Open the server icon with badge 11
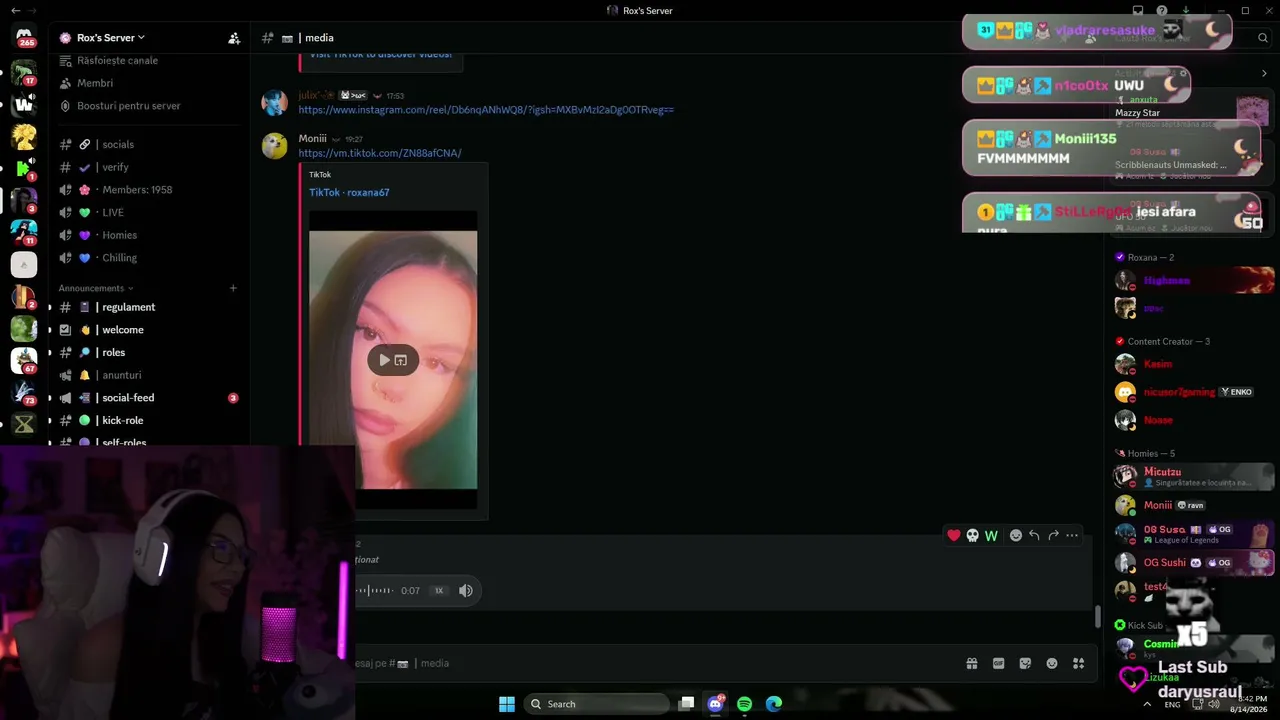This screenshot has height=720, width=1280. pos(24,231)
